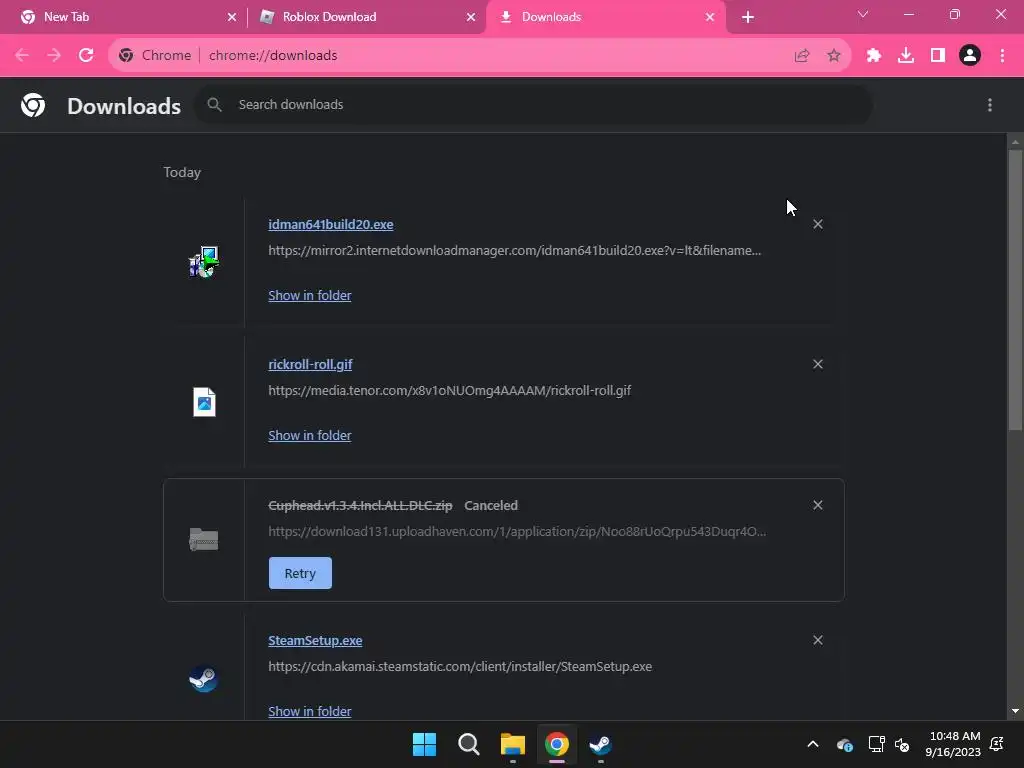This screenshot has width=1024, height=768.
Task: Show rickroll-roll.gif in folder
Action: (310, 436)
